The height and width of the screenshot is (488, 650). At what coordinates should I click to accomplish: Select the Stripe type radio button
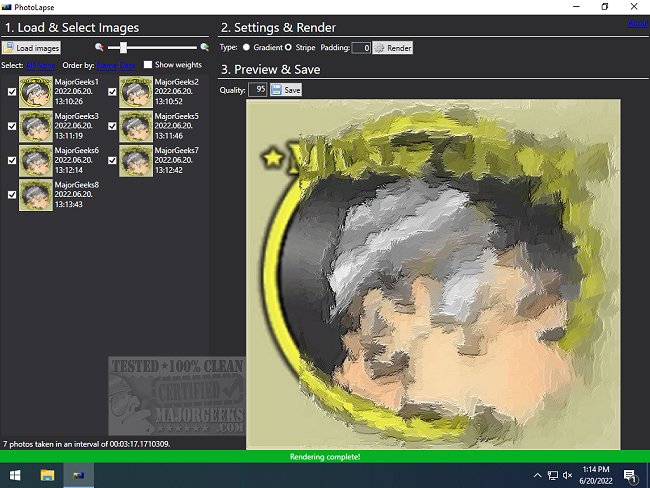pyautogui.click(x=288, y=47)
